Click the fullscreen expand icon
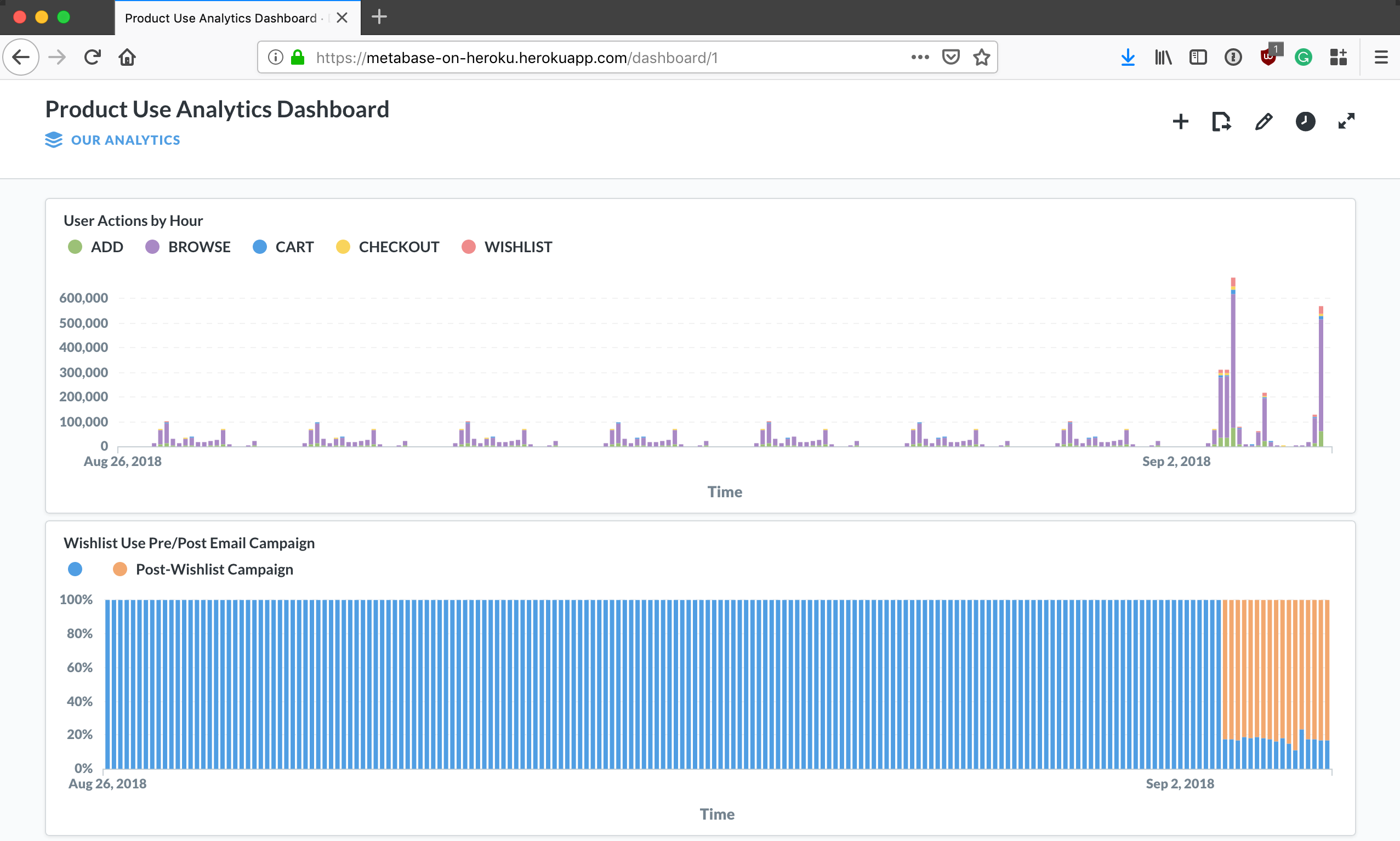Image resolution: width=1400 pixels, height=841 pixels. (1347, 120)
